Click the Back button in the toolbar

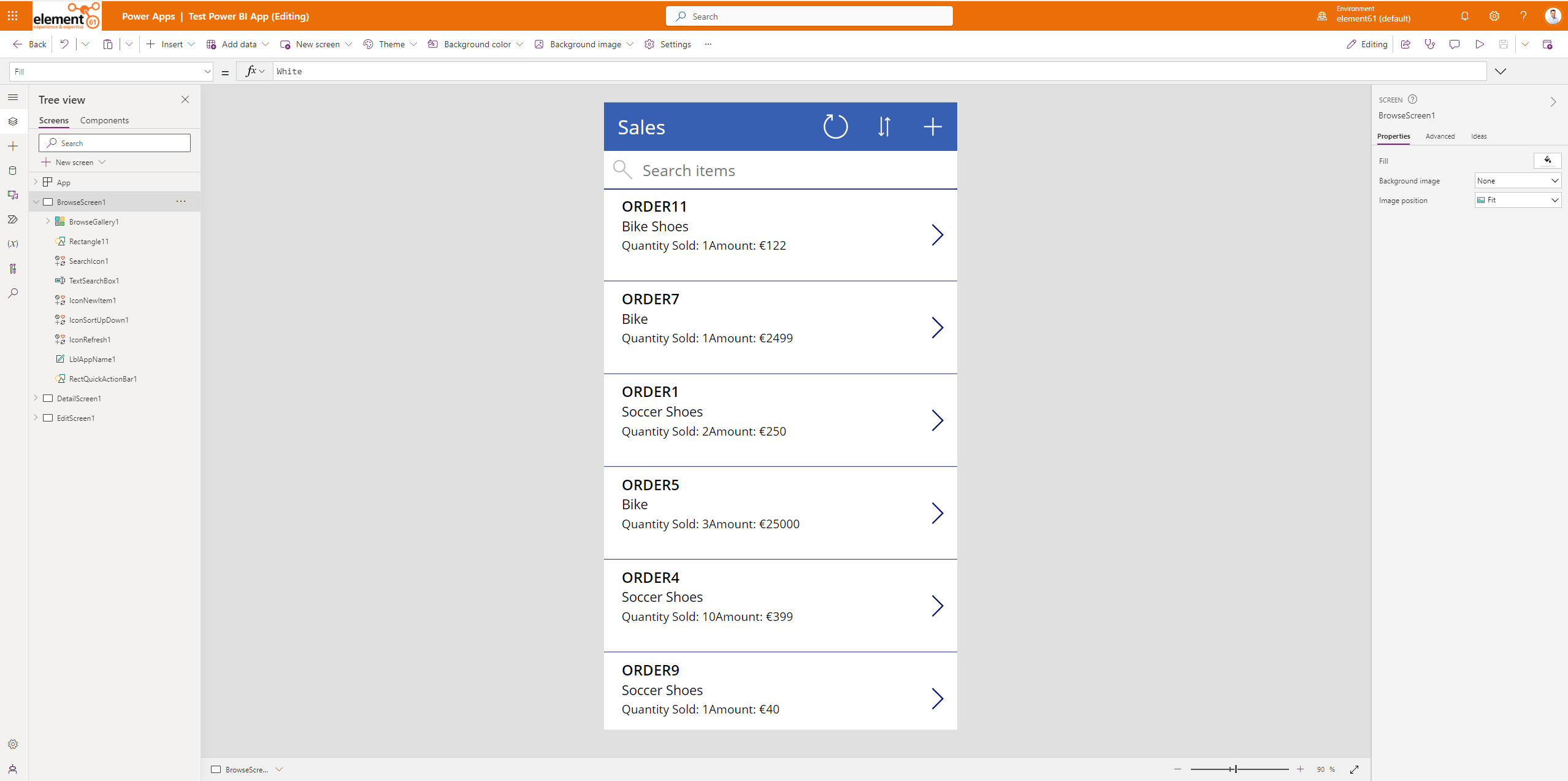pos(28,44)
